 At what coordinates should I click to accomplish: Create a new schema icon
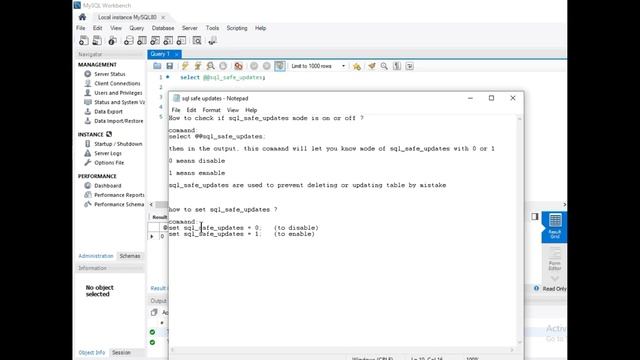pyautogui.click(x=129, y=40)
